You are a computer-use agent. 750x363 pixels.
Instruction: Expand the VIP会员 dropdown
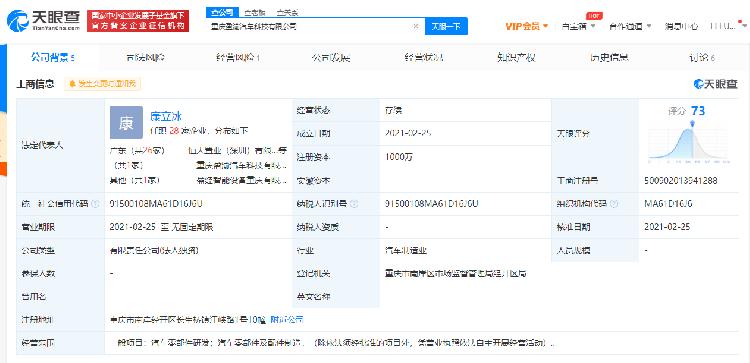(x=527, y=26)
